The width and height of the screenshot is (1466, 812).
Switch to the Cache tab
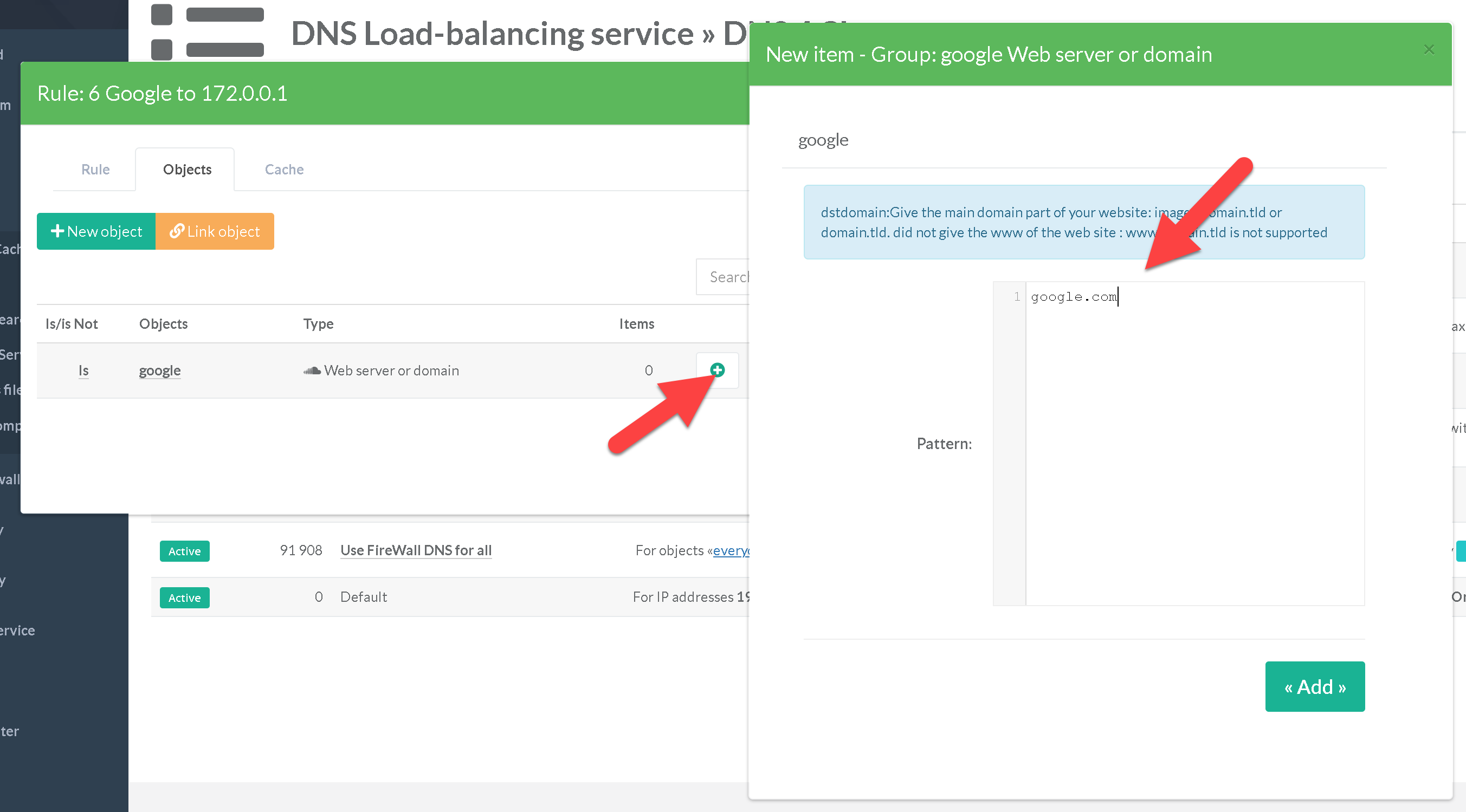[284, 170]
